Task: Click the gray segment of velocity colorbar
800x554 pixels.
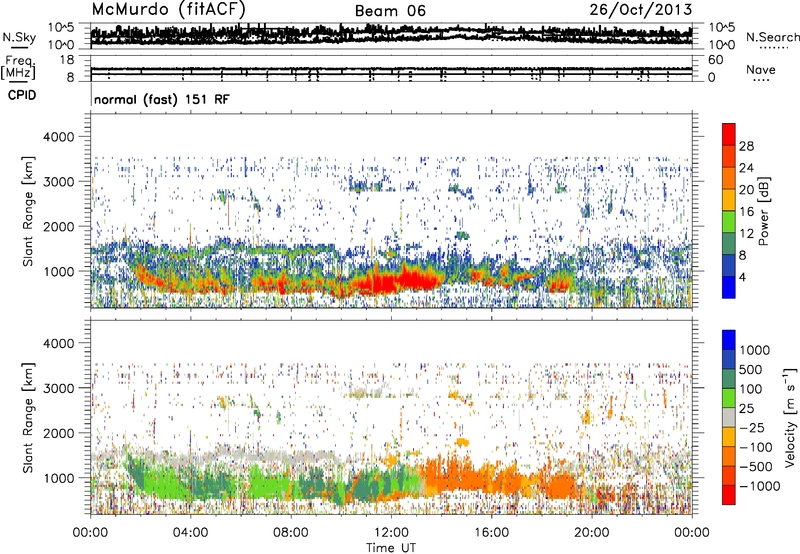Action: [x=729, y=417]
